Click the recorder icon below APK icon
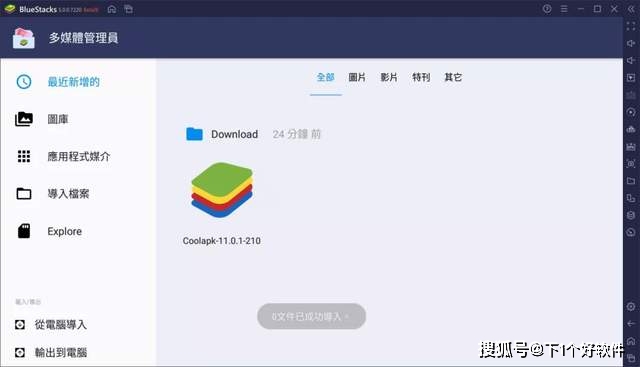The height and width of the screenshot is (367, 640). 631,146
